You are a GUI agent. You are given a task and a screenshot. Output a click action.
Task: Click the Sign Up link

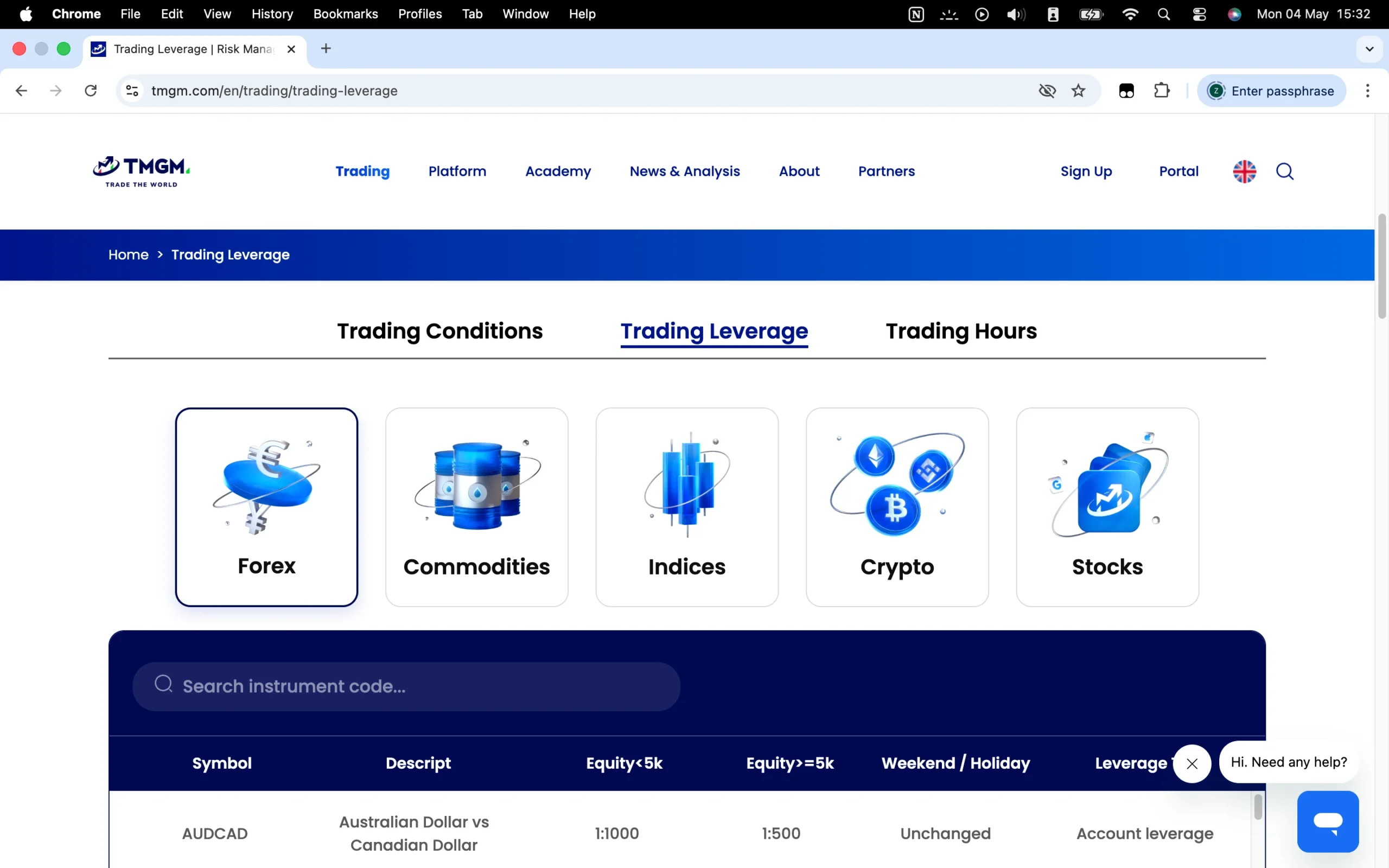pyautogui.click(x=1086, y=171)
